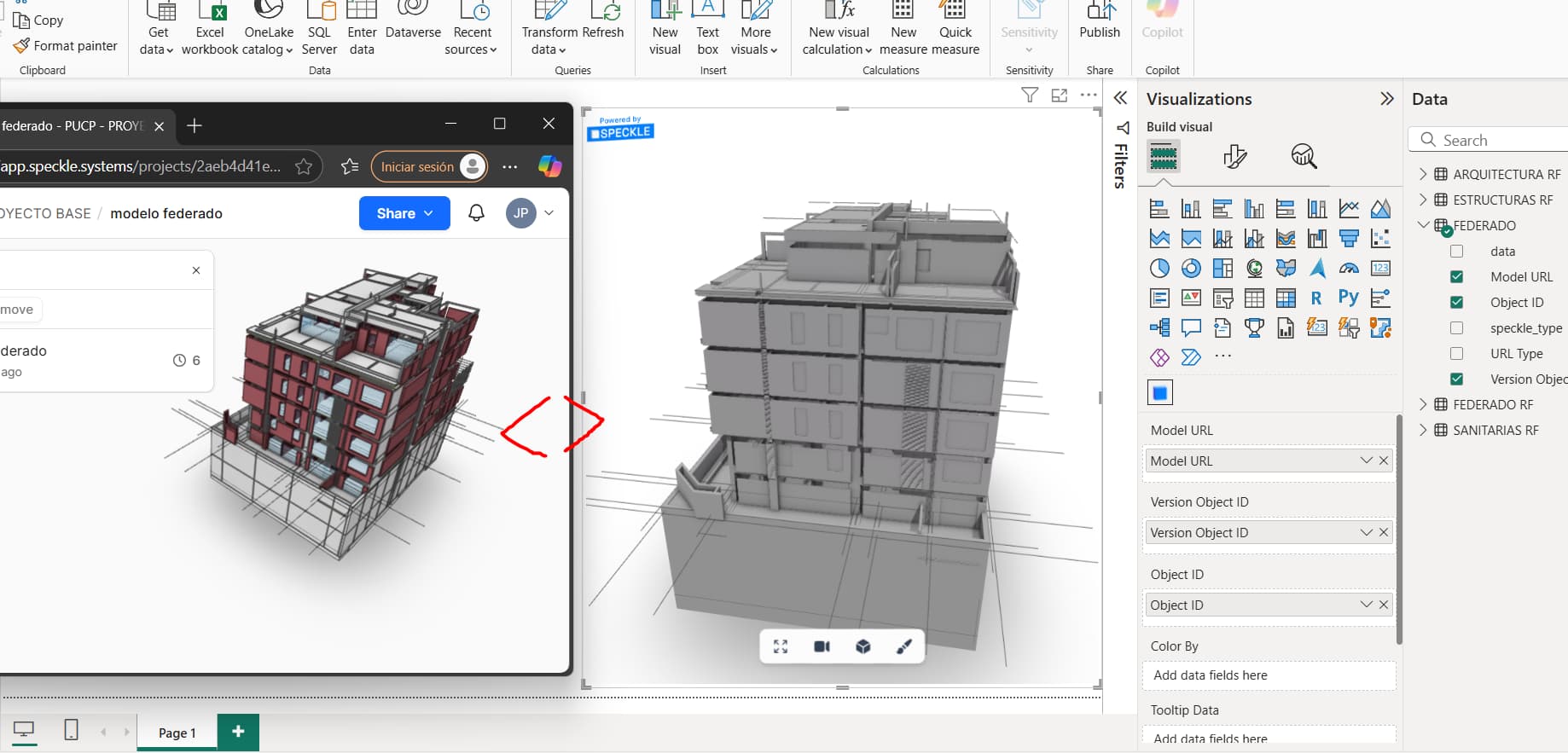Open Object ID field well dropdown arrow
Viewport: 1568px width, 753px height.
click(x=1366, y=605)
